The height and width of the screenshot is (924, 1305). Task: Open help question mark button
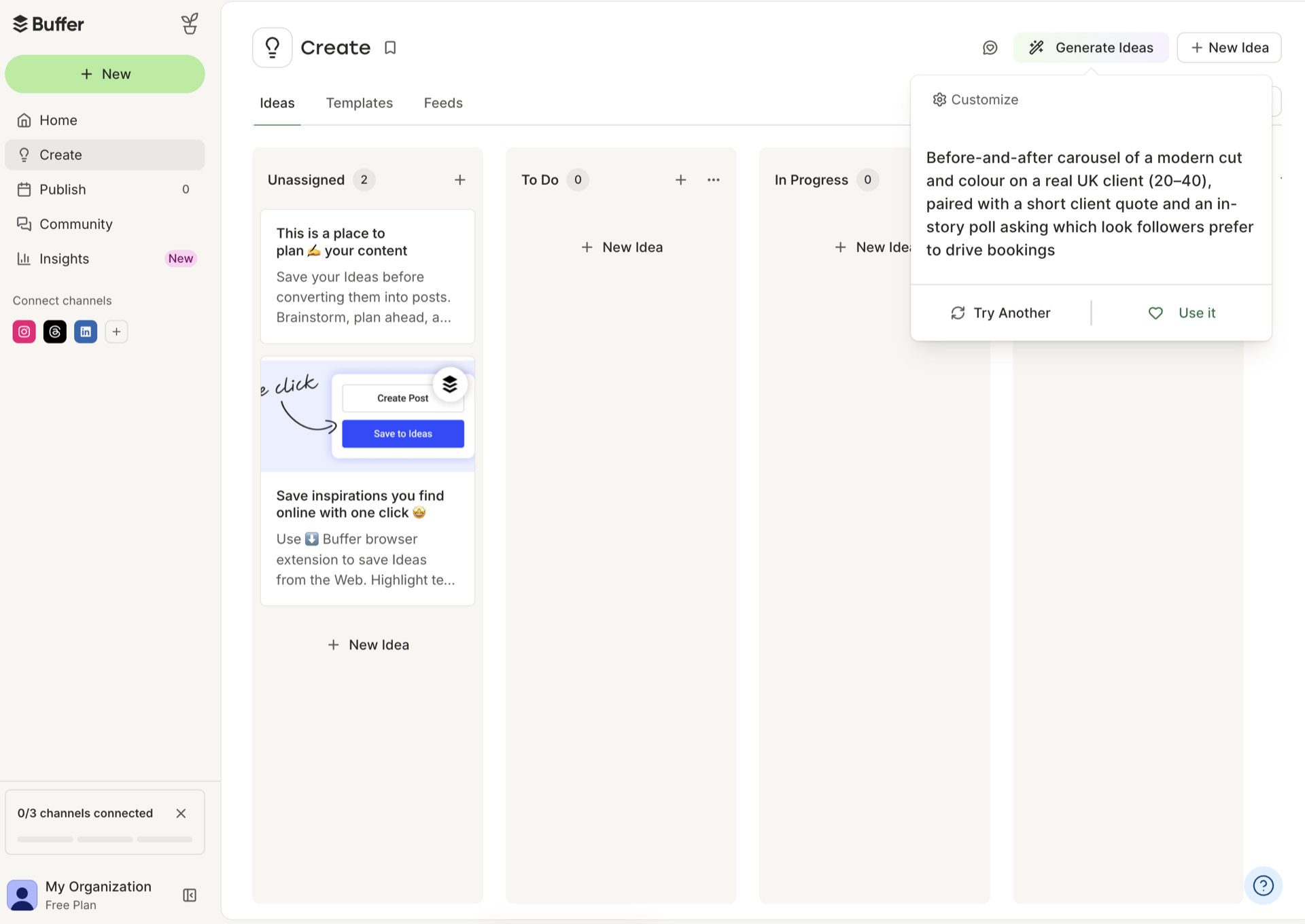tap(1264, 885)
